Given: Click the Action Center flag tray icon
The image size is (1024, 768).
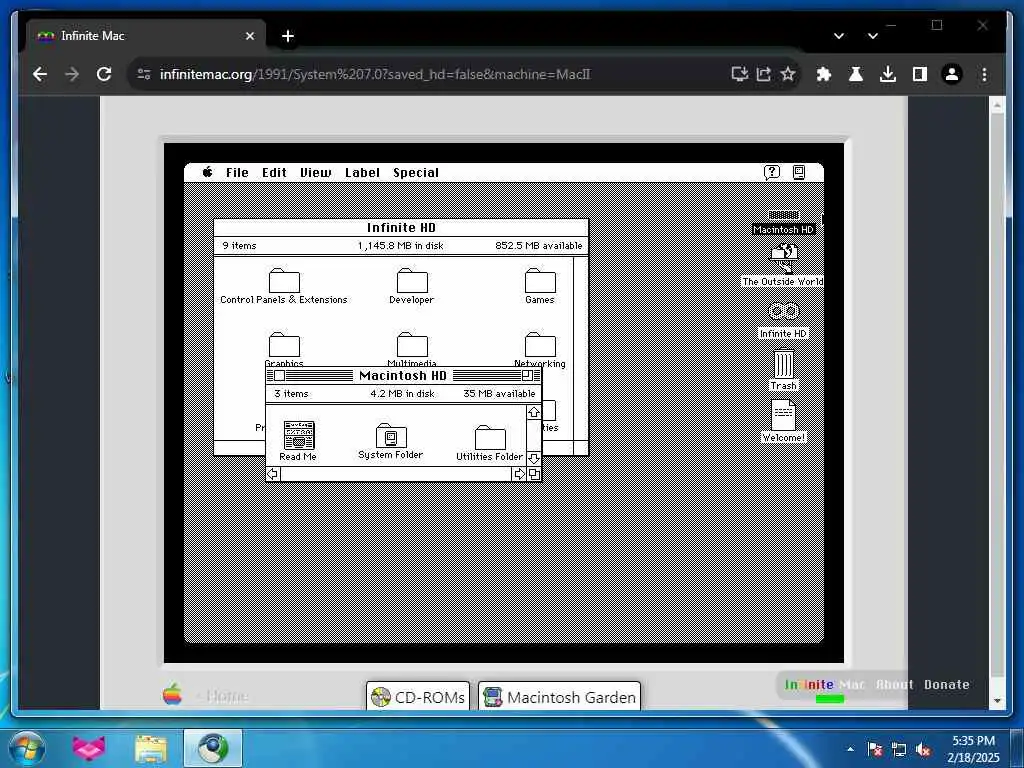Looking at the screenshot, I should (x=874, y=750).
